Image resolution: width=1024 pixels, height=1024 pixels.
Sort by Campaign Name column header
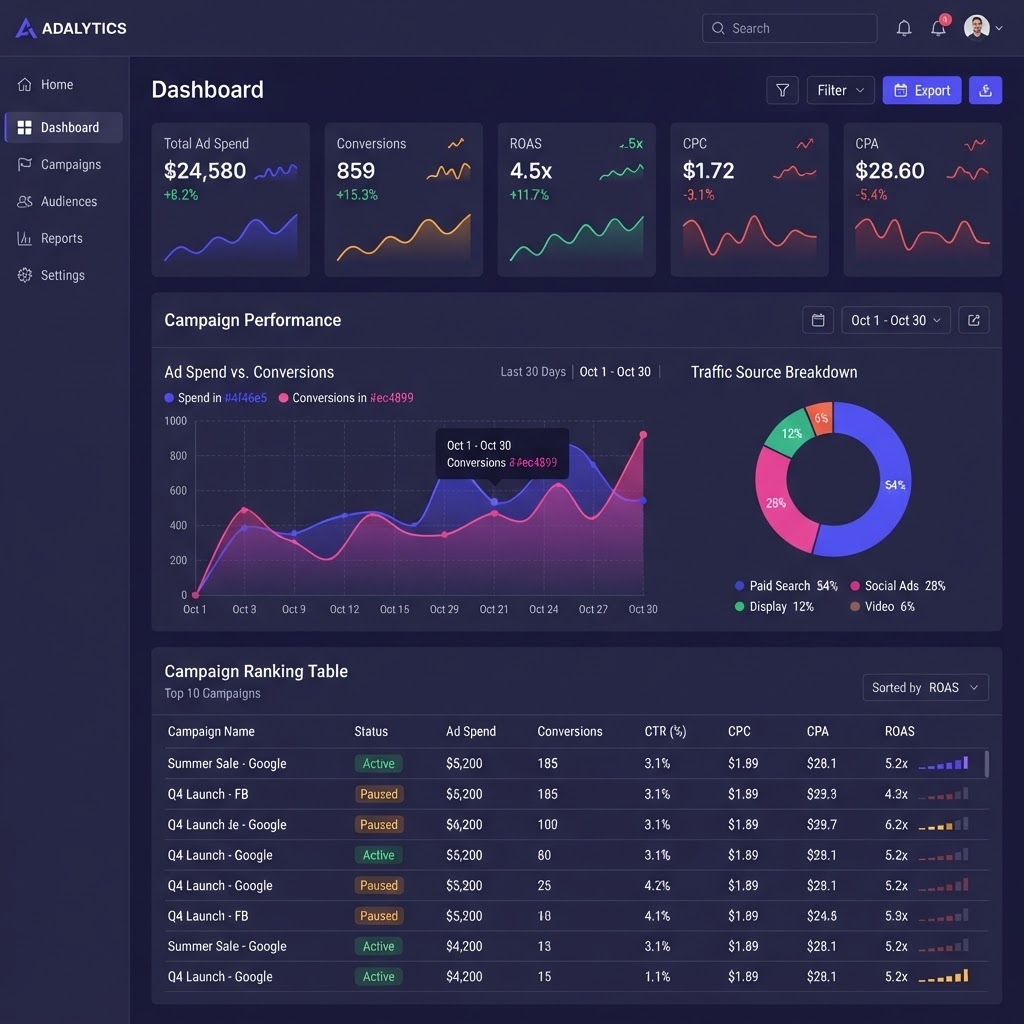pos(211,731)
